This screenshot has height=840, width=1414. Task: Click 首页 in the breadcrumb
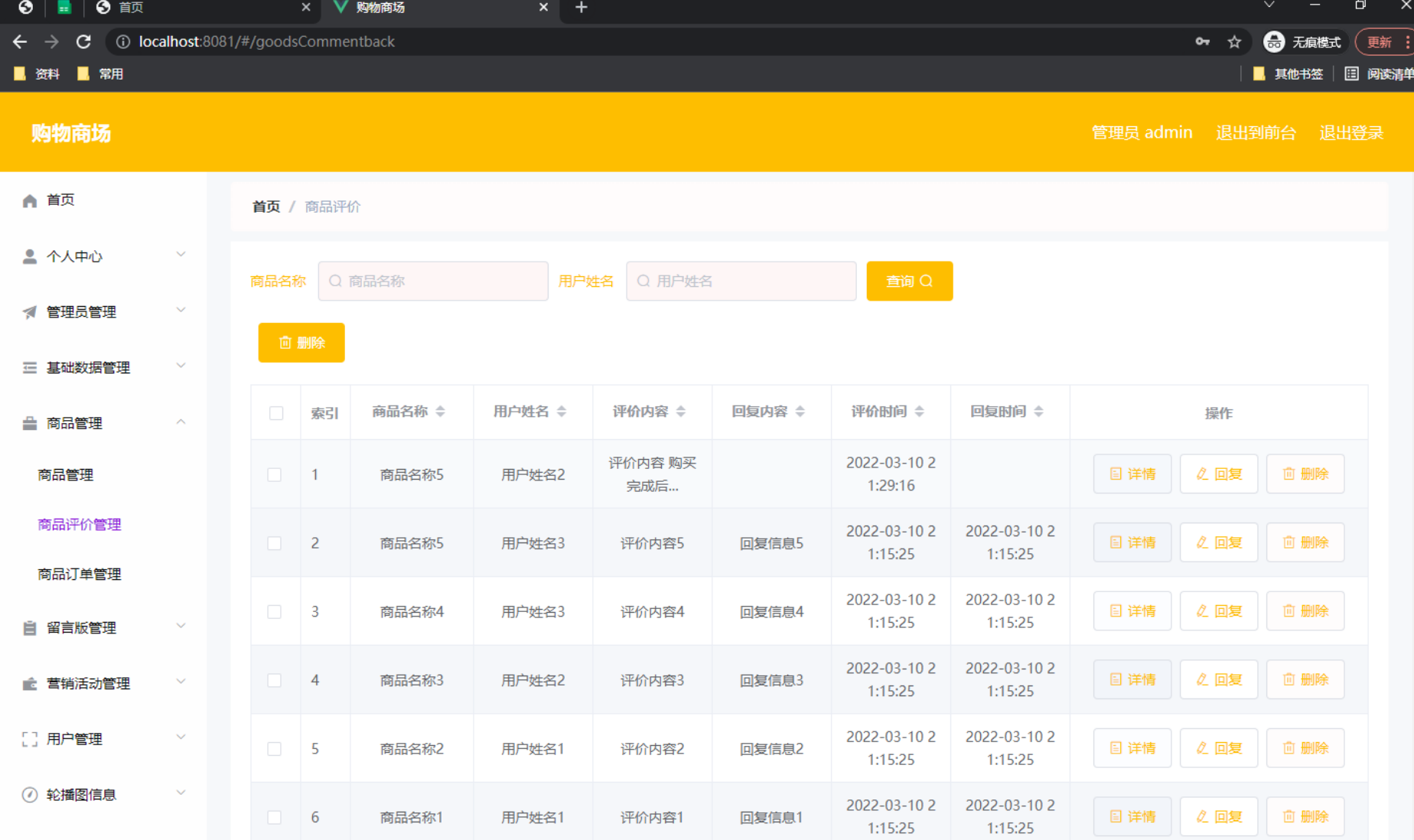266,207
